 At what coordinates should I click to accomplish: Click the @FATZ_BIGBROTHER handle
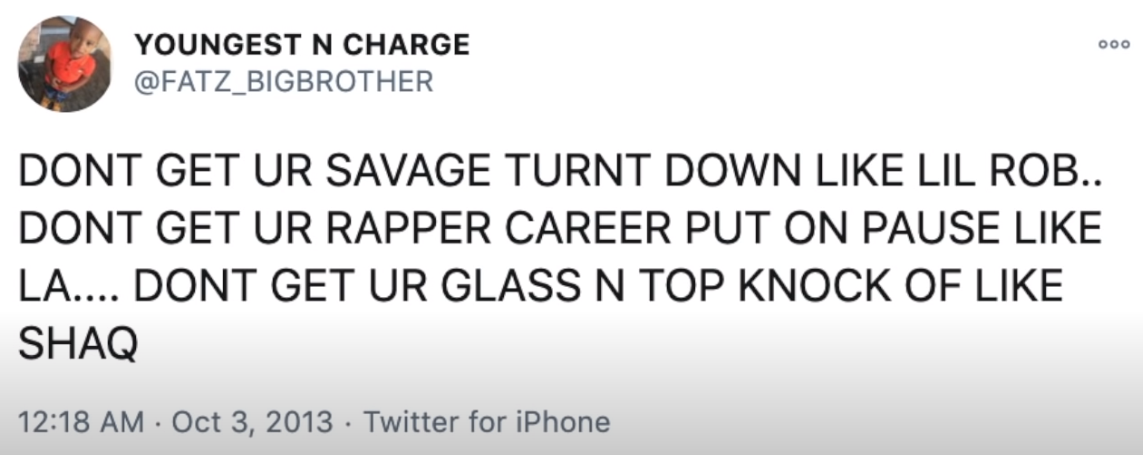tap(284, 81)
